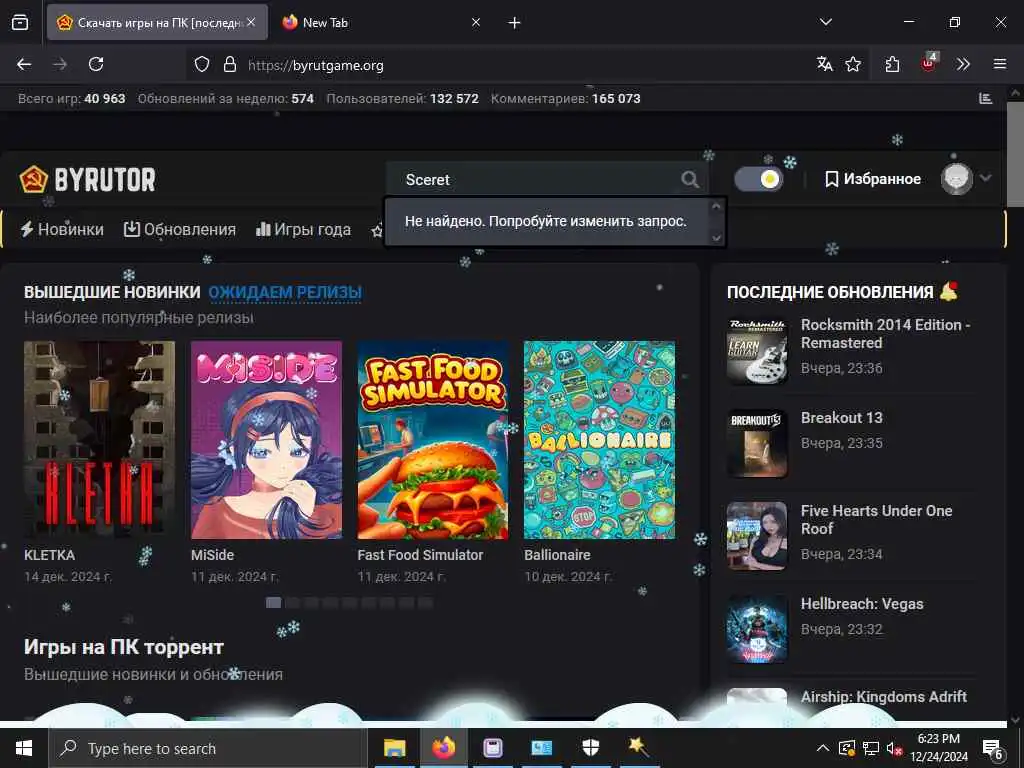Open the MiSide game cover

[x=266, y=440]
